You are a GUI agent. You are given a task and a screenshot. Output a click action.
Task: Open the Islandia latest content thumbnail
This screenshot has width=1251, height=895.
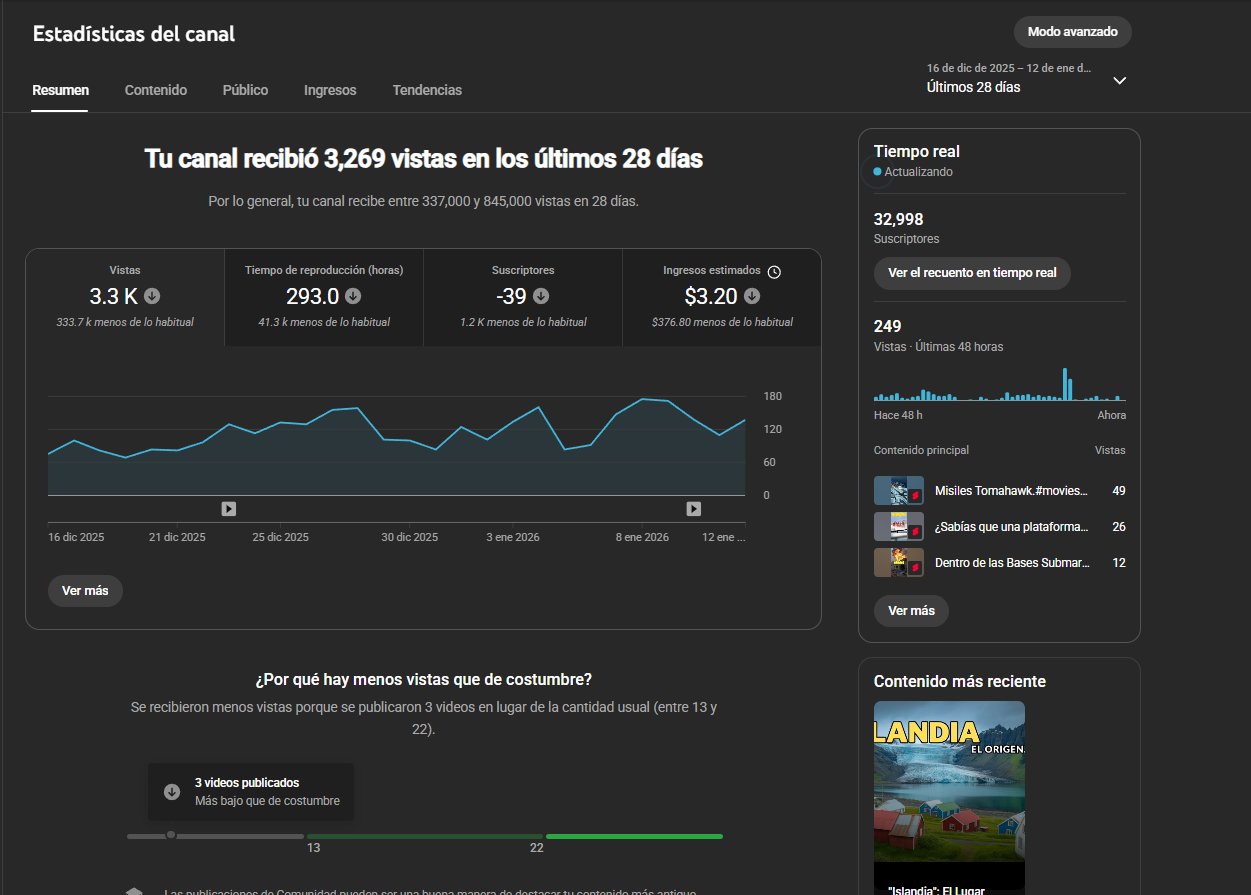coord(949,781)
